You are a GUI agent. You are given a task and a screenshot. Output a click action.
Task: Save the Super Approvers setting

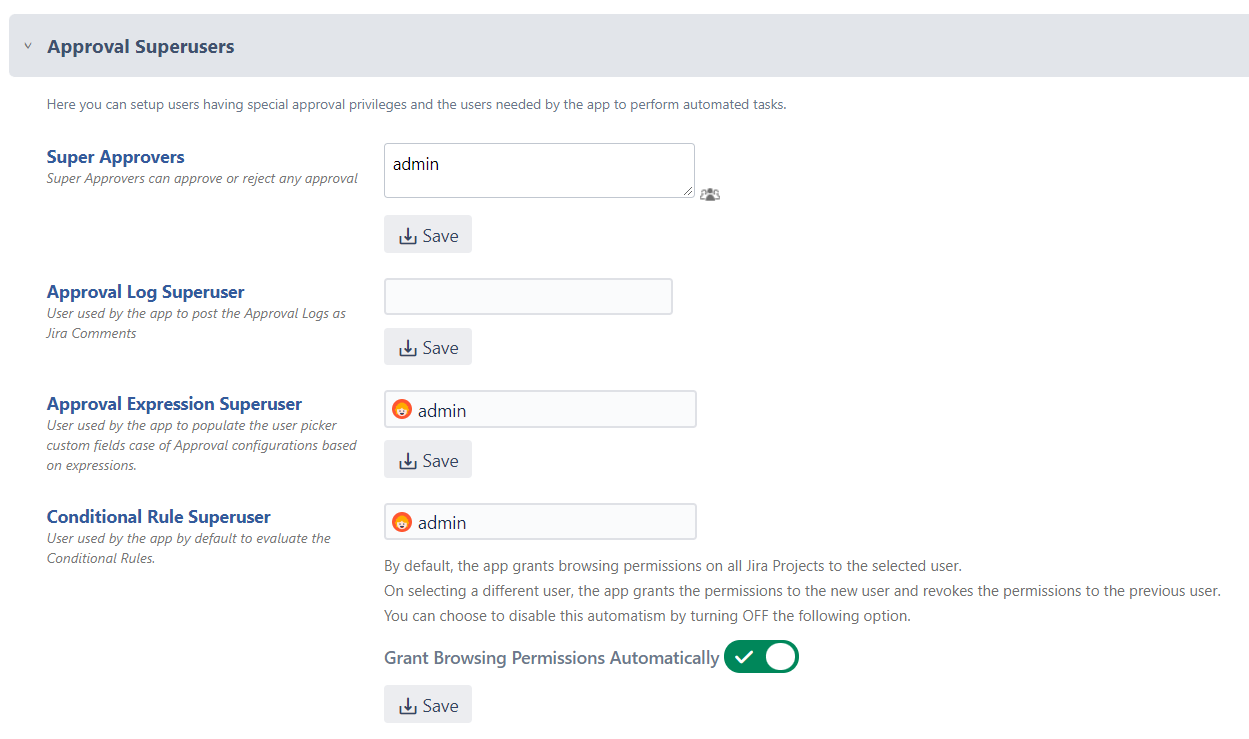(428, 235)
